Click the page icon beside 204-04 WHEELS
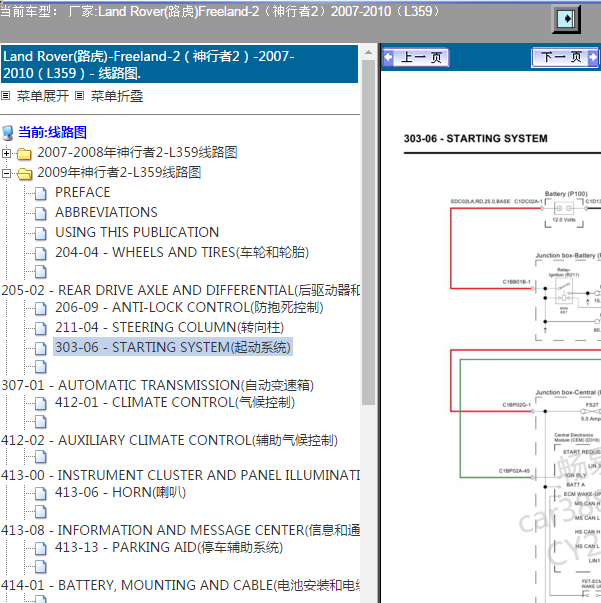This screenshot has width=601, height=603. (40, 254)
